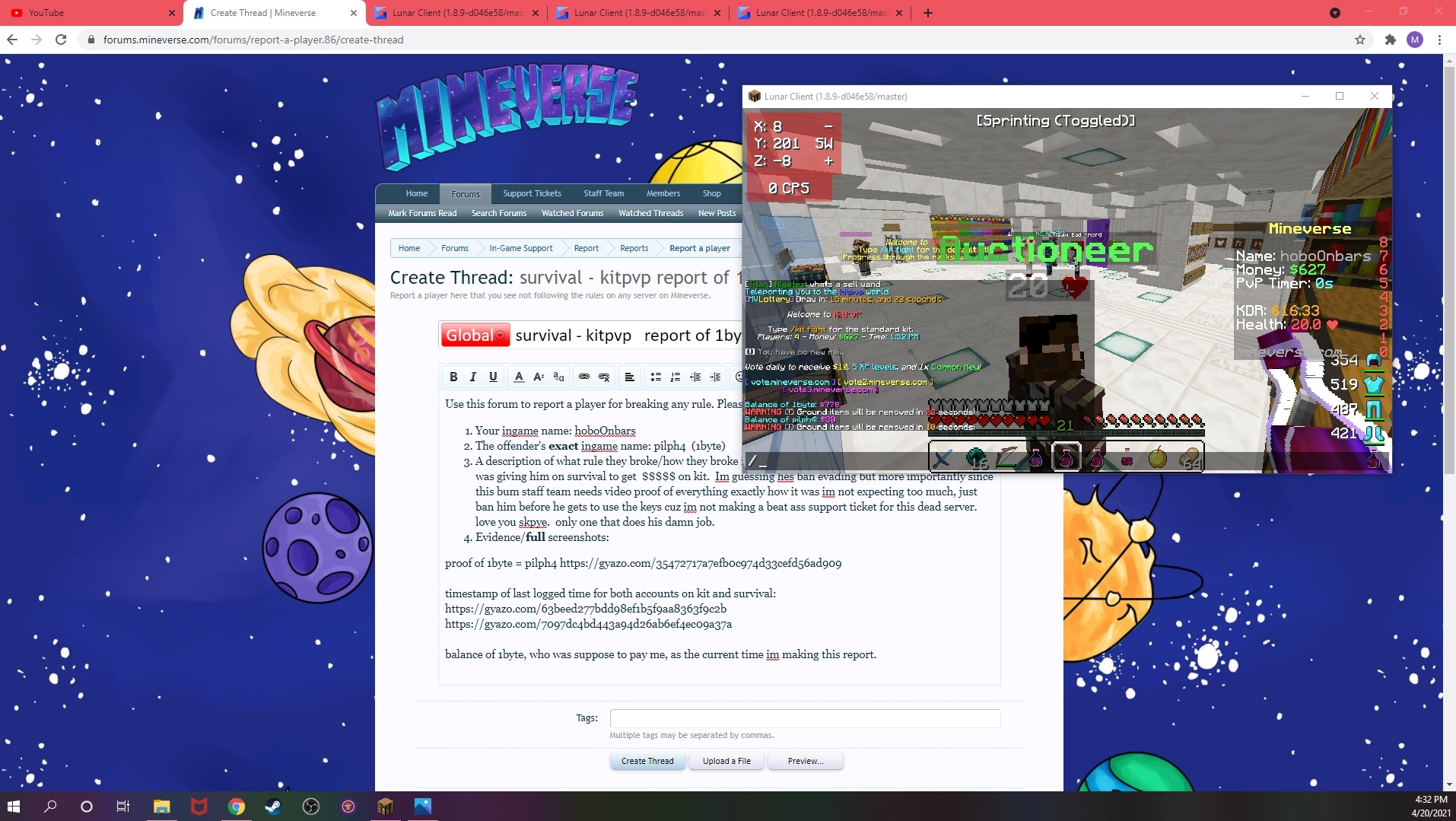Open the text alignment option
This screenshot has height=821, width=1456.
[630, 377]
